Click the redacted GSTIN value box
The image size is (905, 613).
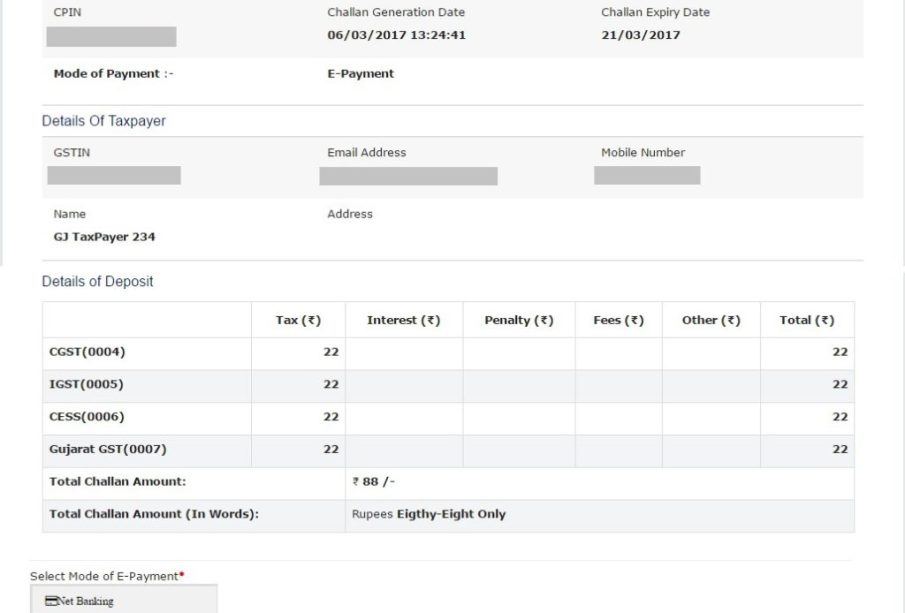[114, 175]
